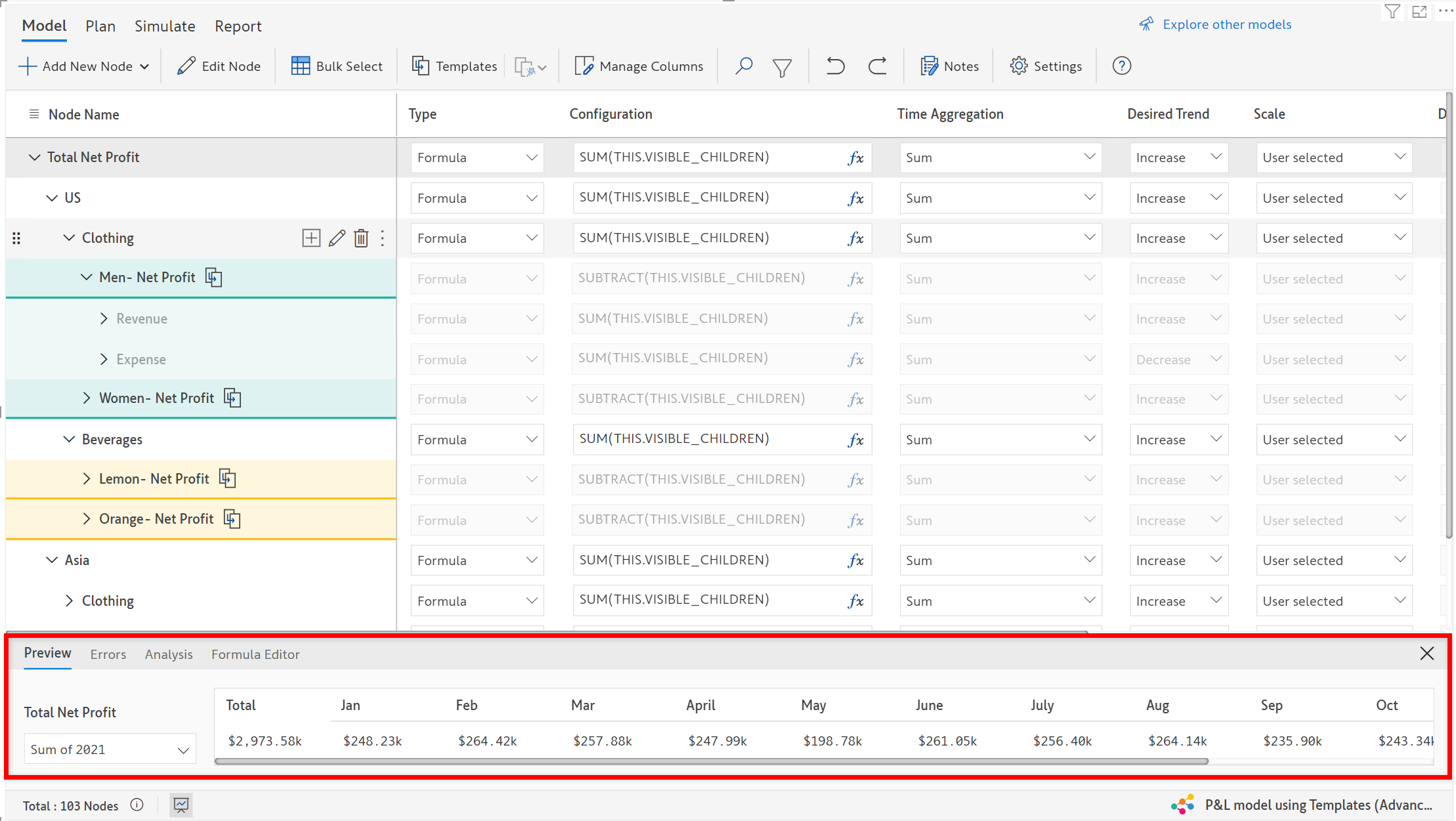Open the Sum of 2021 dropdown
This screenshot has width=1456, height=821.
[110, 749]
